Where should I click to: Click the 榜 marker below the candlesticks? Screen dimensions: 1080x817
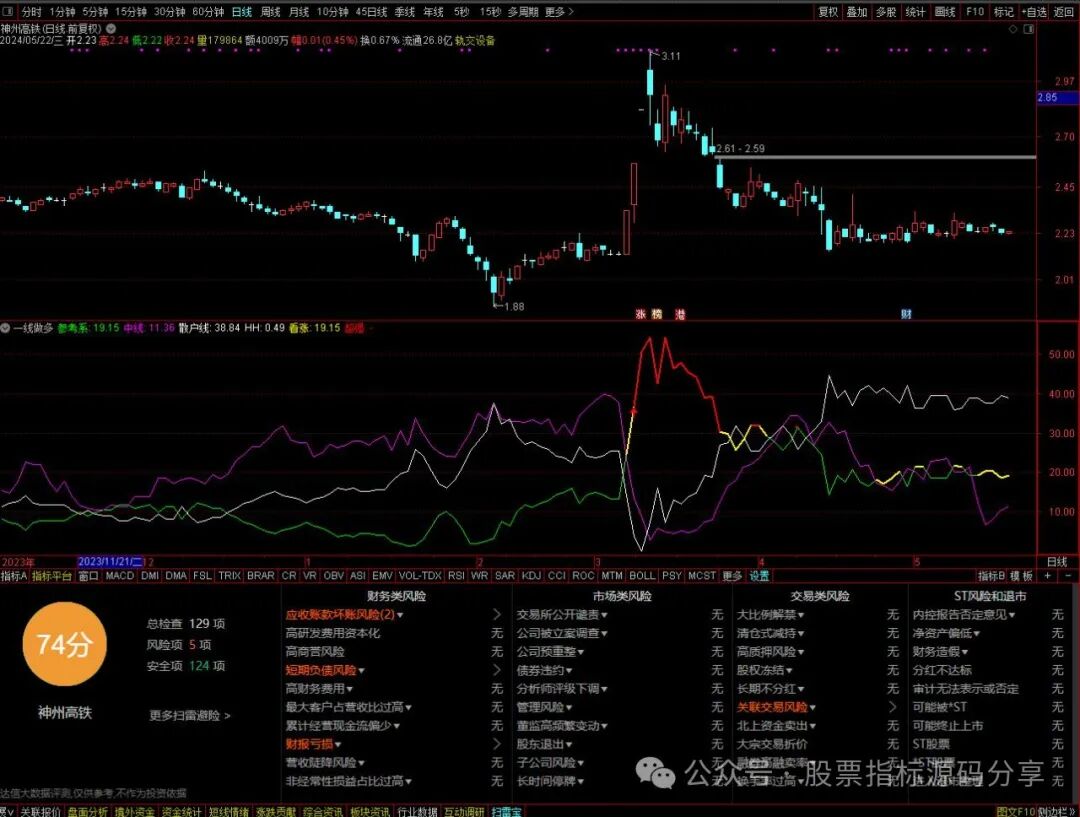[657, 314]
